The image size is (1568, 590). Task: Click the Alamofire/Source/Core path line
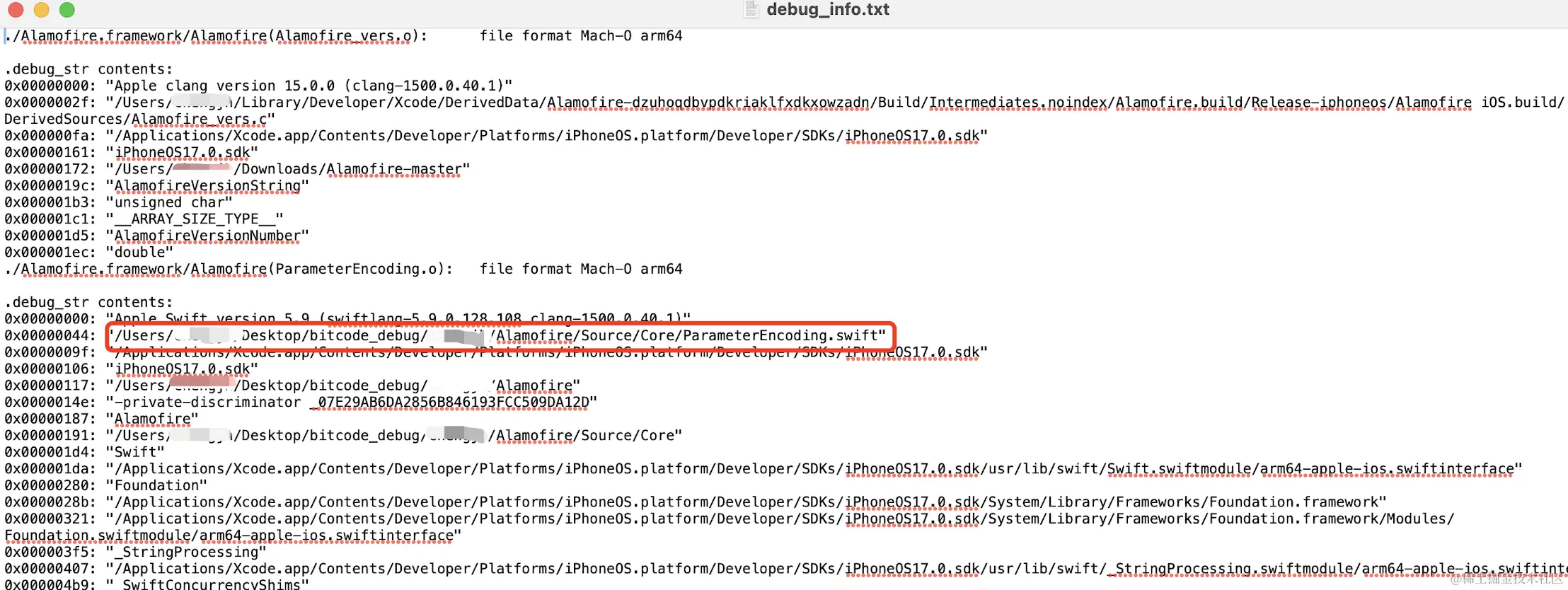coord(343,435)
